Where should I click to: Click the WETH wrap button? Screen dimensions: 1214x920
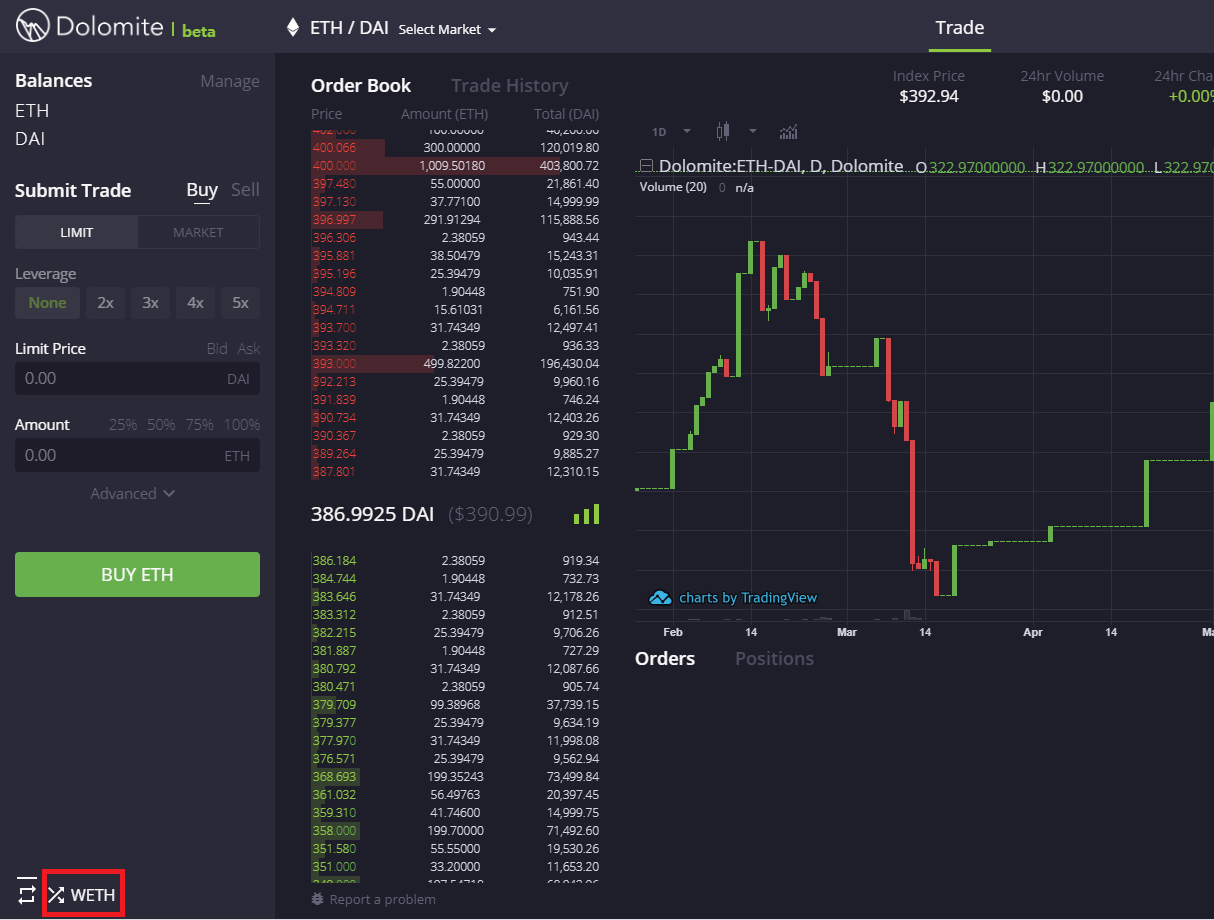coord(84,895)
